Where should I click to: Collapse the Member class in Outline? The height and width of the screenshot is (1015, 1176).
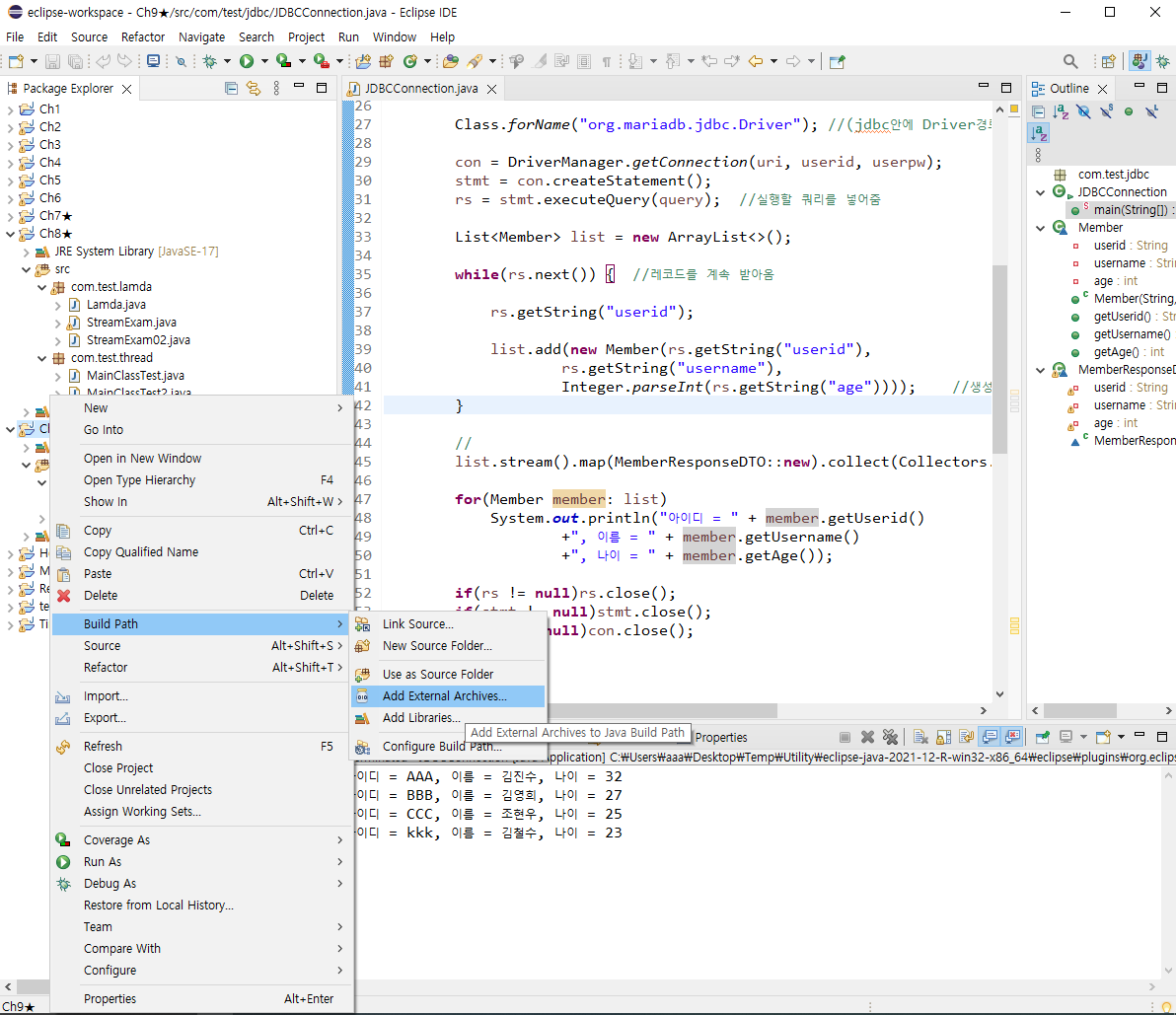(x=1040, y=228)
